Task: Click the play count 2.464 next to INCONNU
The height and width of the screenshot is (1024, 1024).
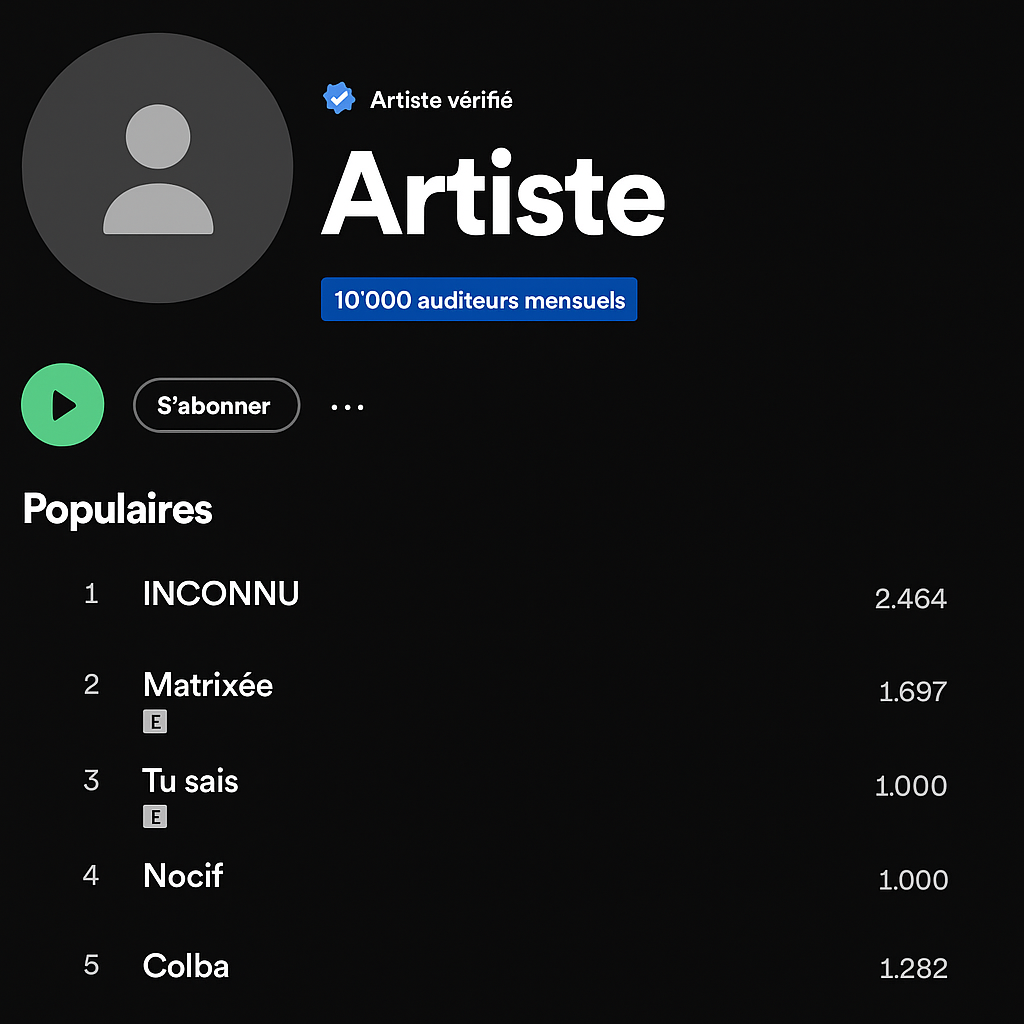Action: [911, 598]
